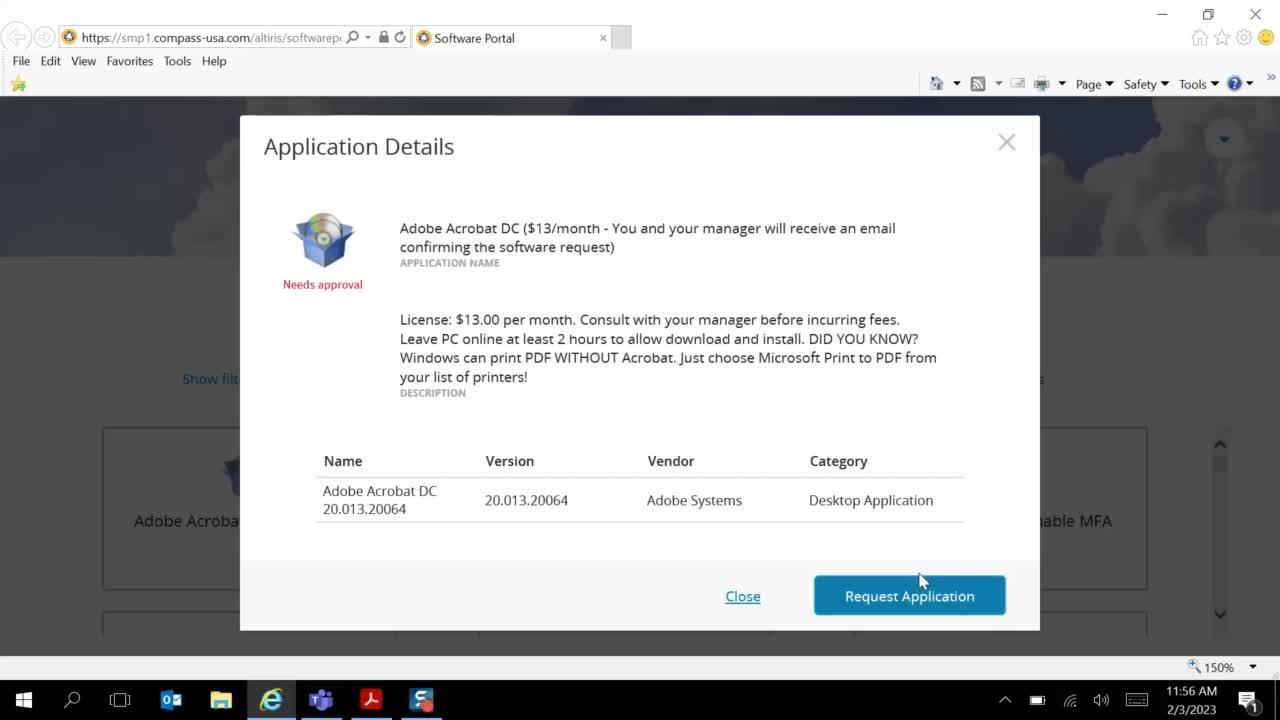Screen dimensions: 1280x720
Task: Click the Add to Favorites bar star icon
Action: click(18, 84)
